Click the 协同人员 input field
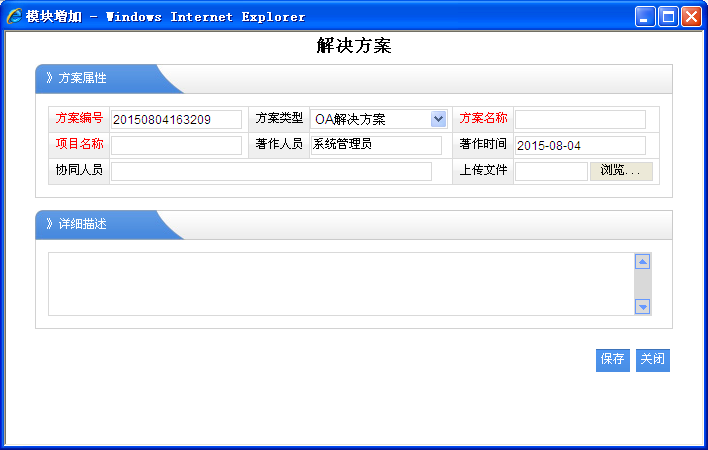This screenshot has width=708, height=450. (x=271, y=171)
